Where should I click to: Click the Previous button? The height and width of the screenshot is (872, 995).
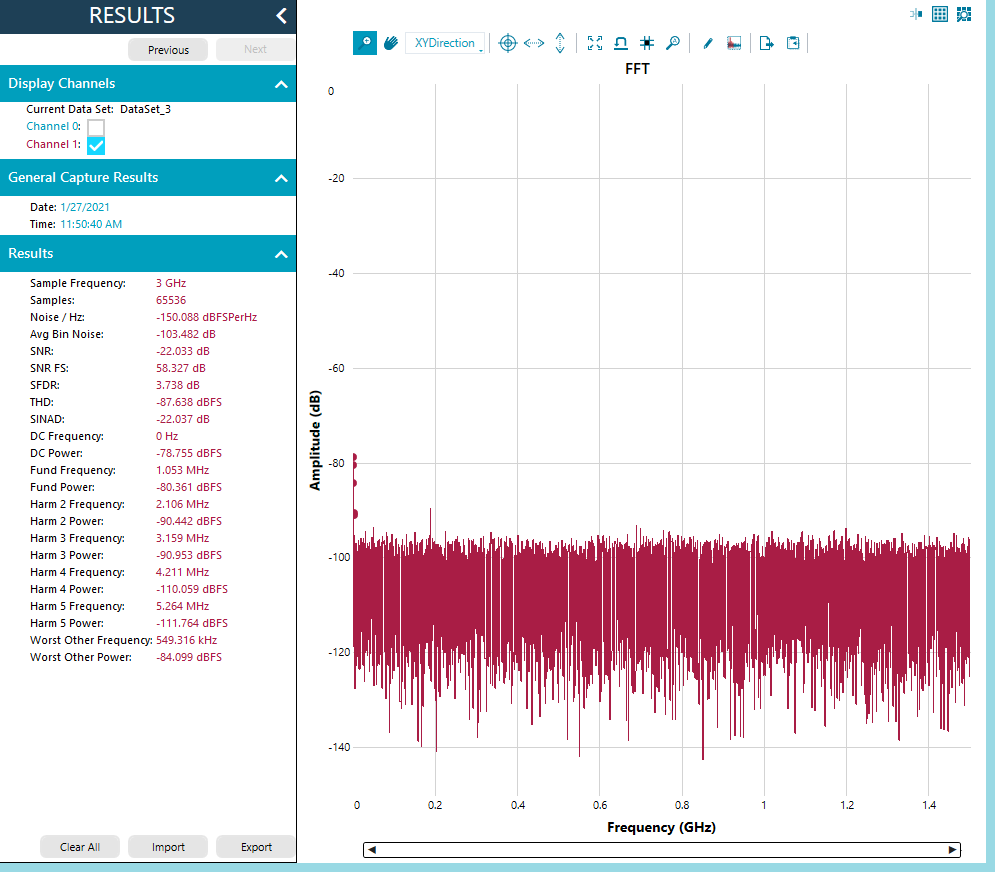point(168,50)
